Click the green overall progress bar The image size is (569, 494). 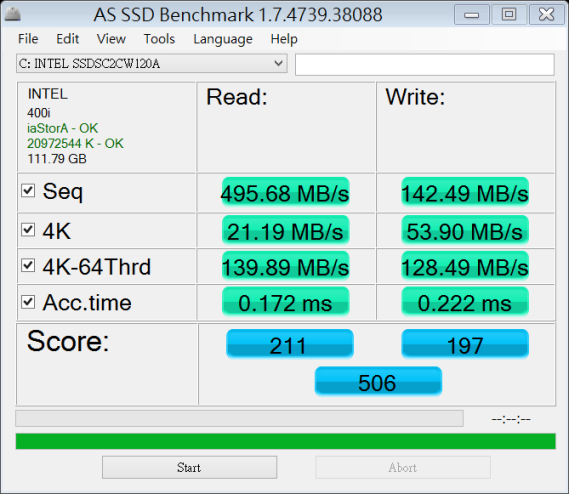click(x=286, y=441)
